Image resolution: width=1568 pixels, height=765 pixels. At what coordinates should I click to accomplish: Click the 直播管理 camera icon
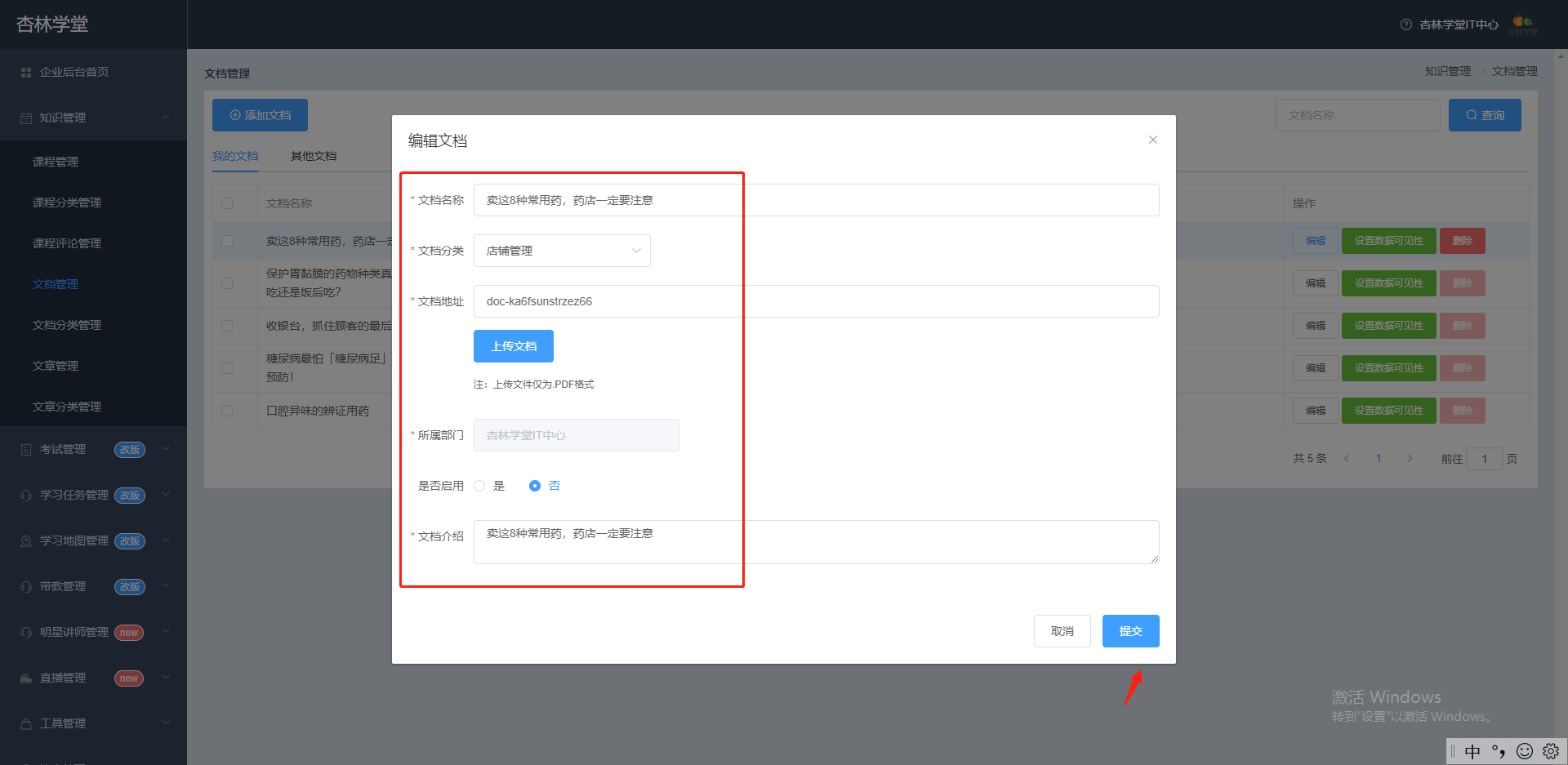[26, 678]
